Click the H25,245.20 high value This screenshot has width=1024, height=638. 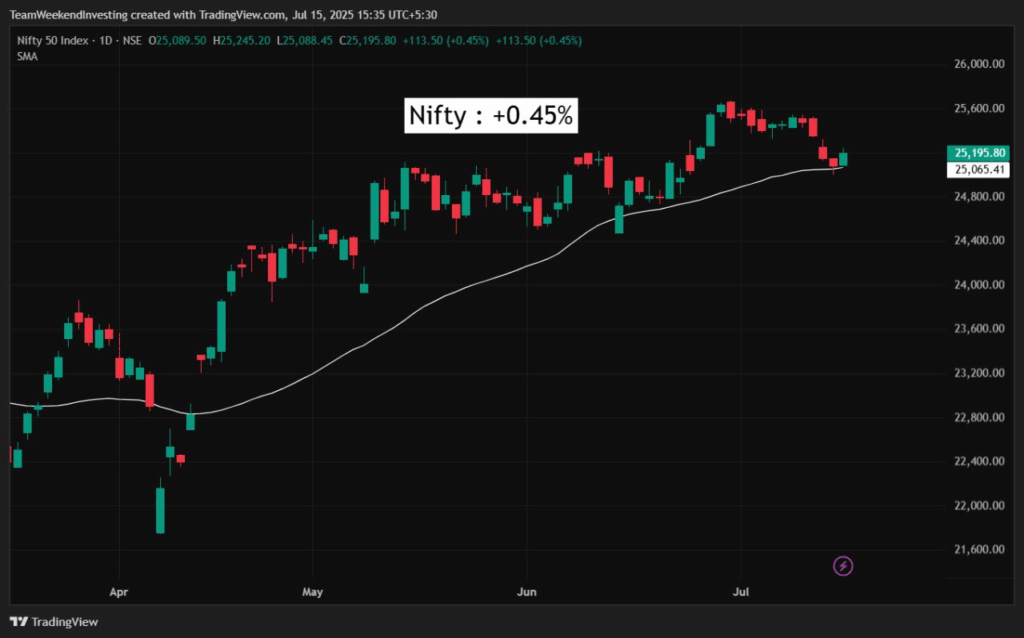[x=242, y=40]
